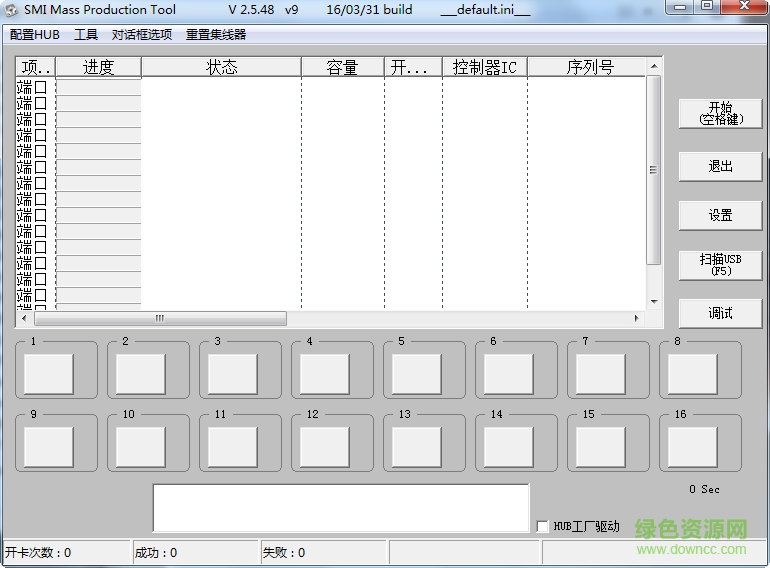The height and width of the screenshot is (568, 770).
Task: Click the 控制器IC column header
Action: (x=485, y=67)
